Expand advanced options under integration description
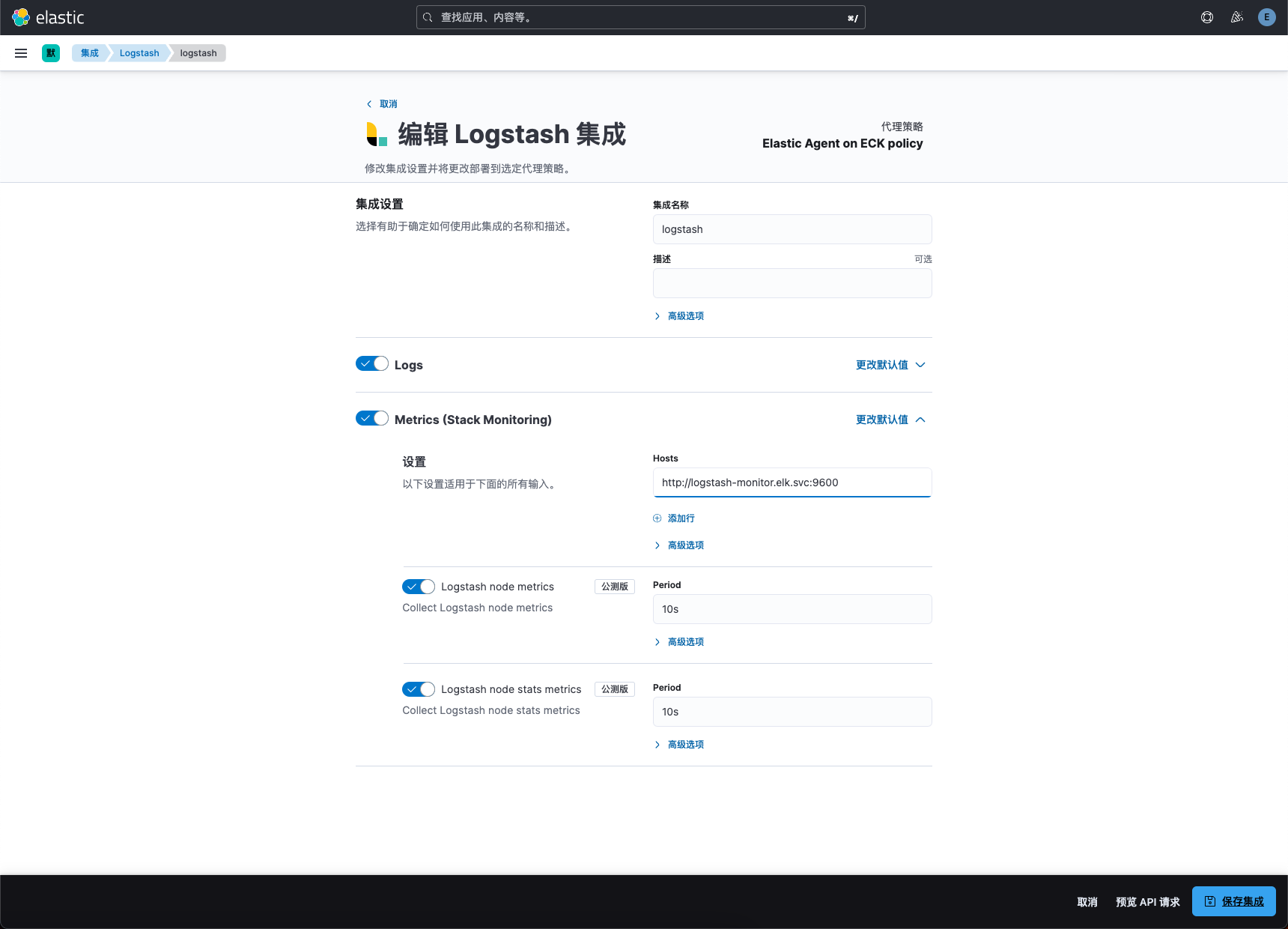Image resolution: width=1288 pixels, height=929 pixels. pos(679,316)
